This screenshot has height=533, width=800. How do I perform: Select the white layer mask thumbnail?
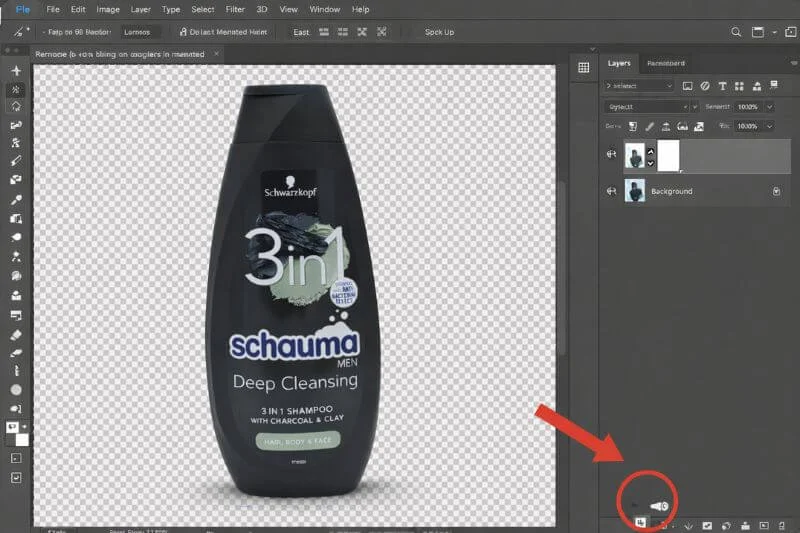coord(668,156)
